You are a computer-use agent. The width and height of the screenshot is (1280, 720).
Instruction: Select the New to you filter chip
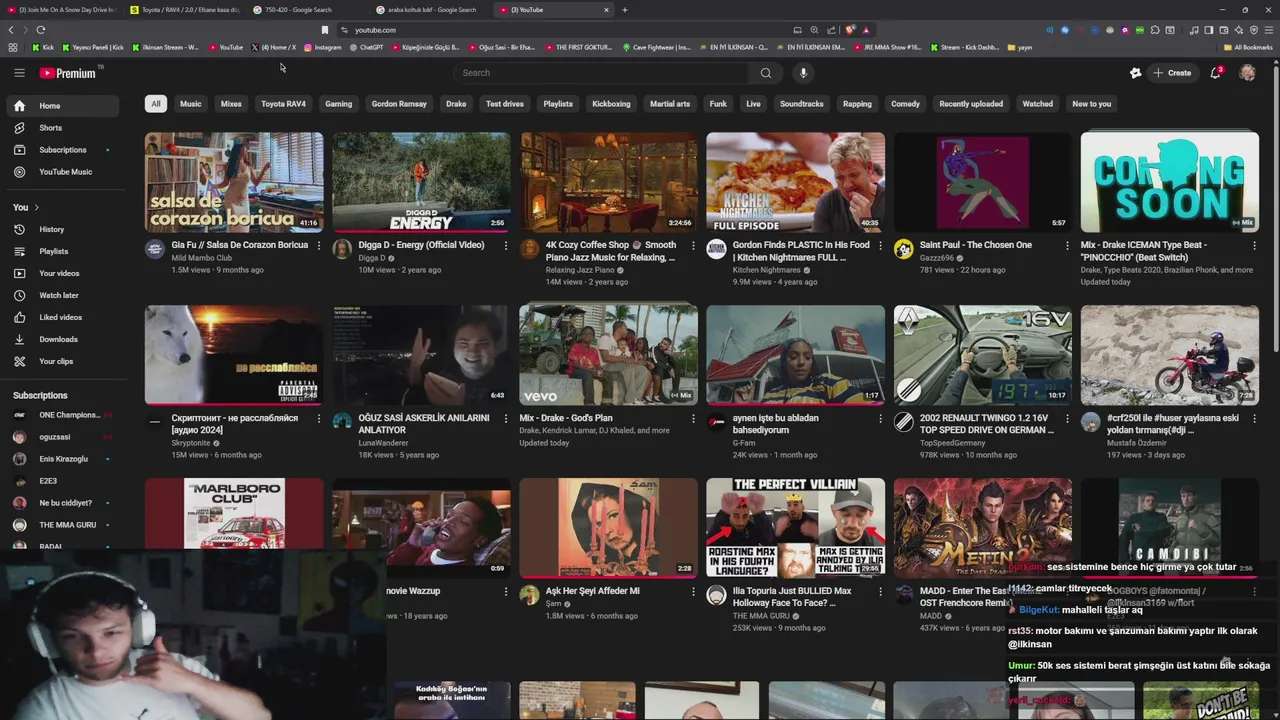[x=1091, y=104]
